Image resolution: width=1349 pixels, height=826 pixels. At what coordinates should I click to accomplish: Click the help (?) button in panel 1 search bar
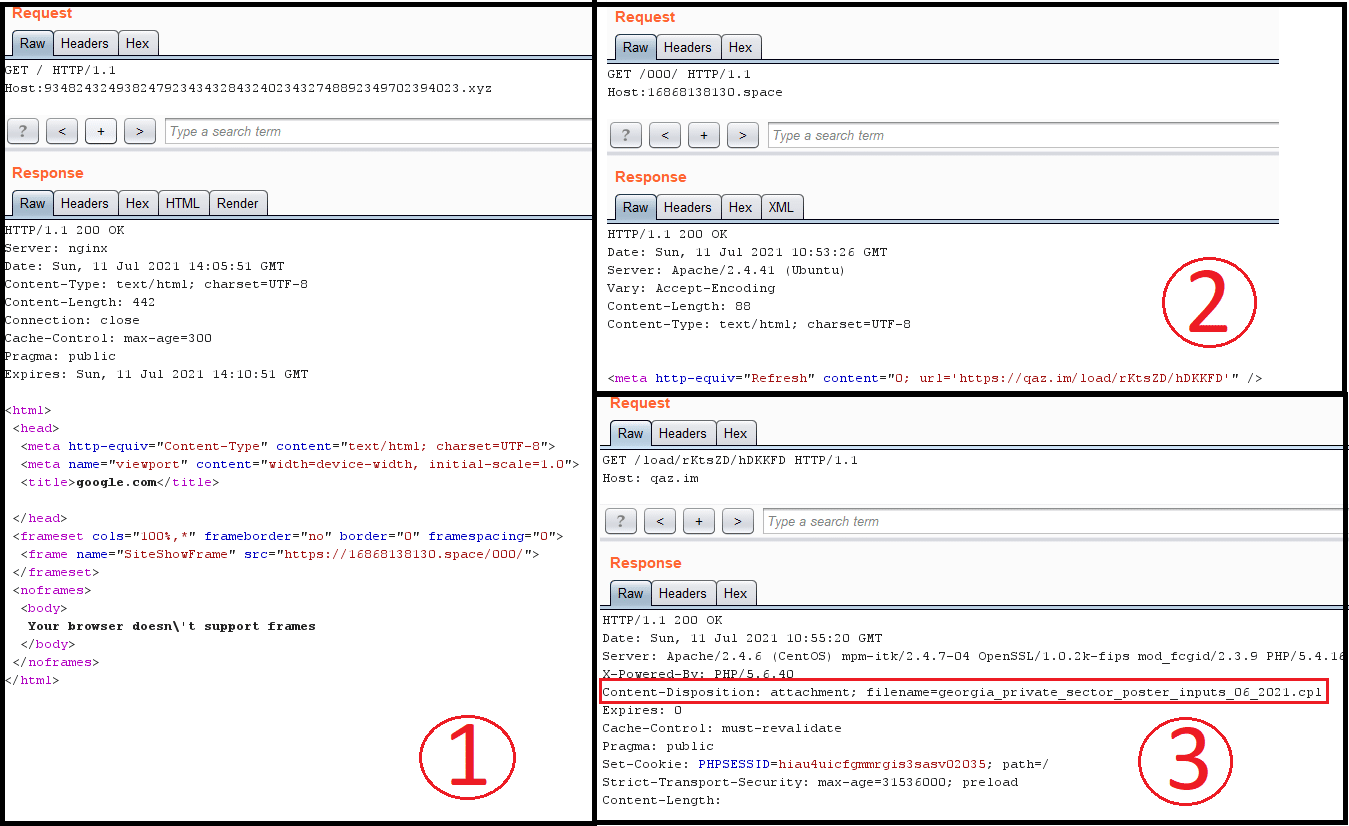(23, 131)
